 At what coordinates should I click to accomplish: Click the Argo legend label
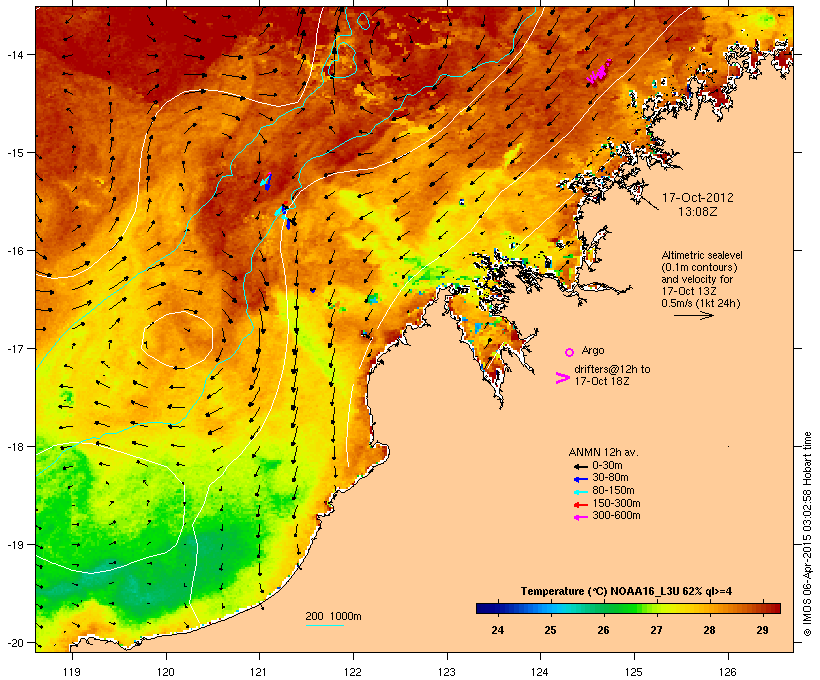click(x=593, y=350)
